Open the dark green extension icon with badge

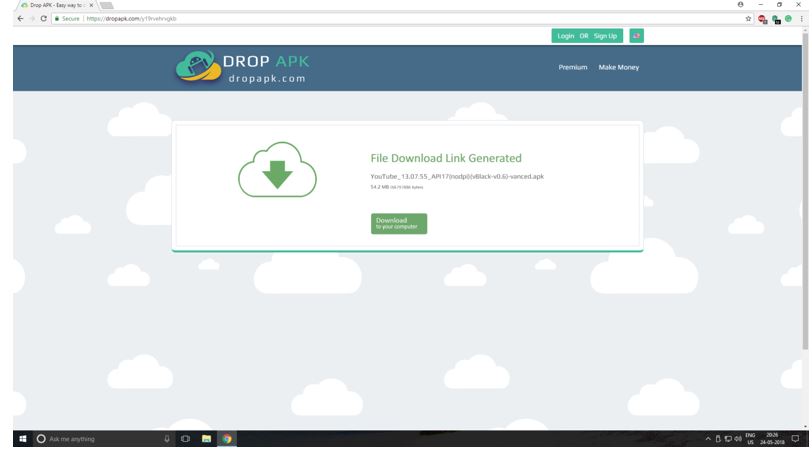tap(776, 20)
